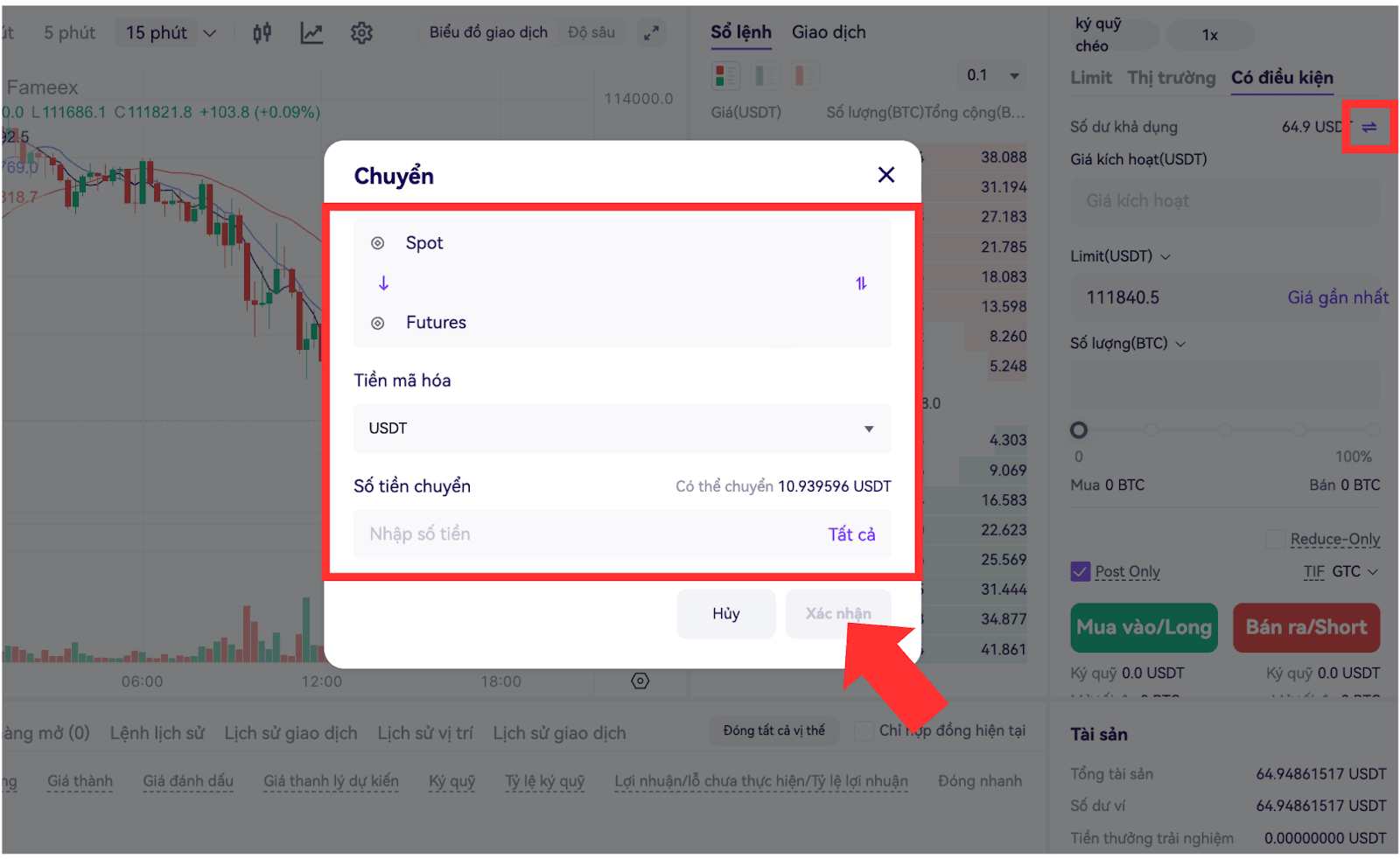The image size is (1400, 859).
Task: Click the transfer funds icon beside available balance
Action: point(1369,127)
